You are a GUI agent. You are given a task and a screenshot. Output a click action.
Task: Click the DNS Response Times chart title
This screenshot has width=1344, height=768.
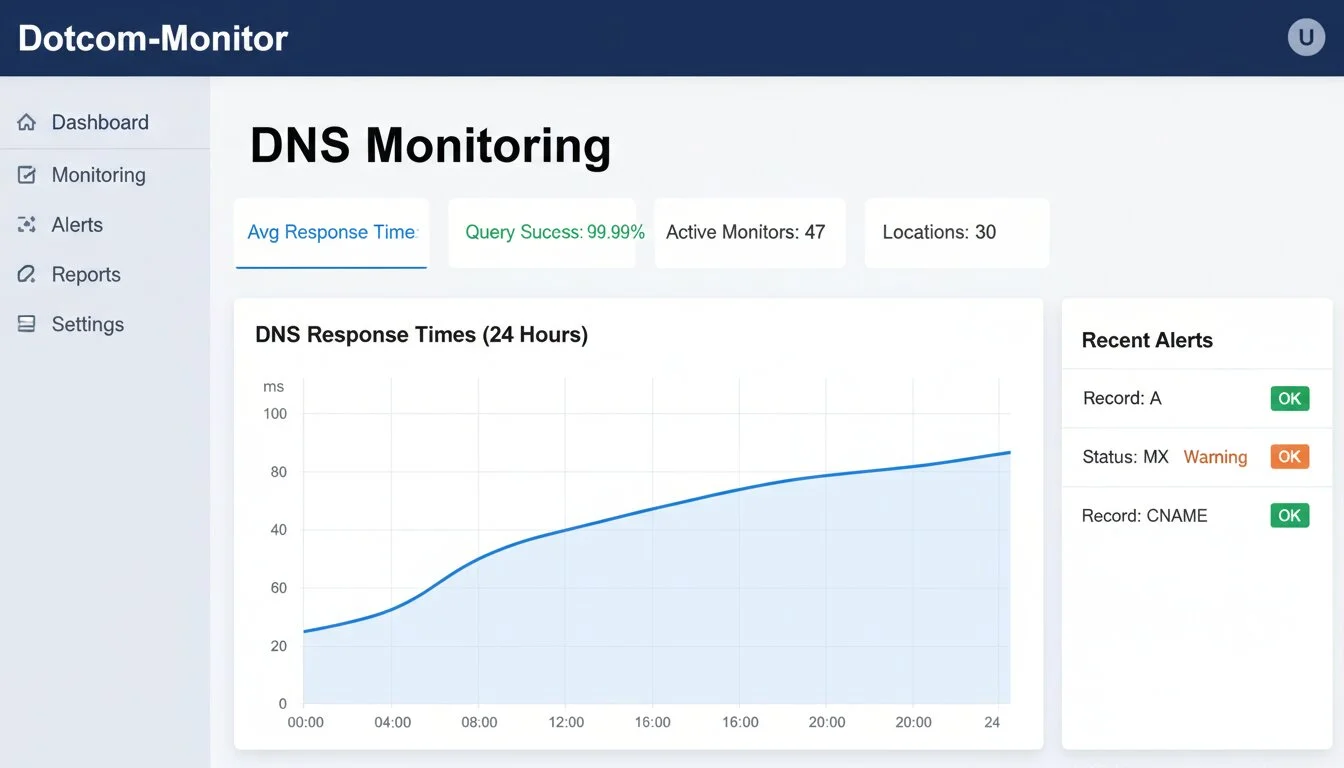[x=421, y=335]
